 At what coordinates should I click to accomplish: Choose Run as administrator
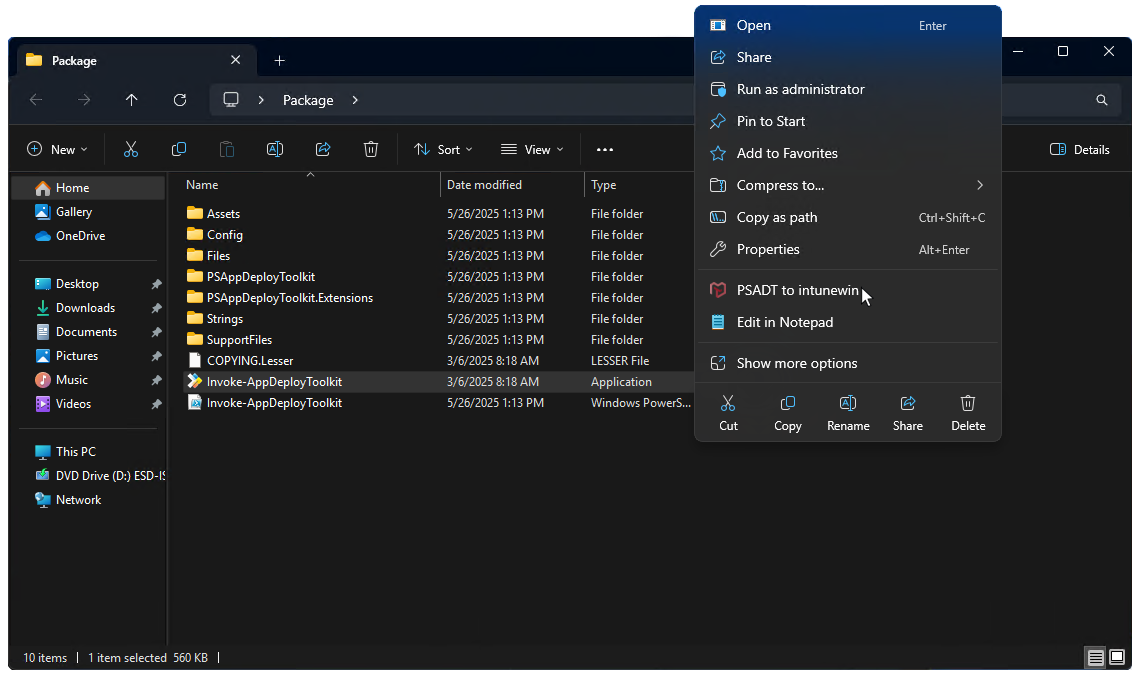848,89
